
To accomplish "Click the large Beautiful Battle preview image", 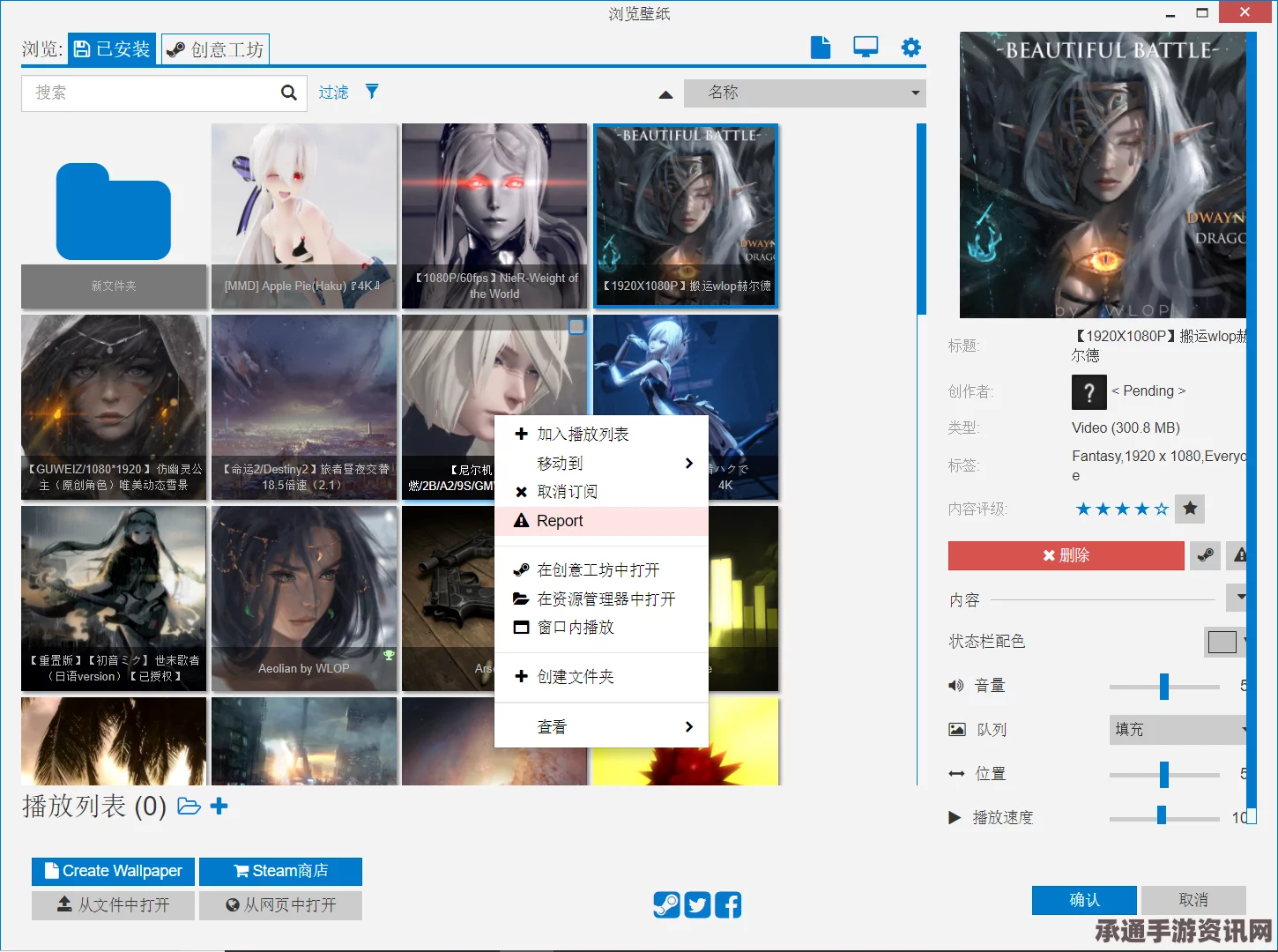I will [1103, 175].
